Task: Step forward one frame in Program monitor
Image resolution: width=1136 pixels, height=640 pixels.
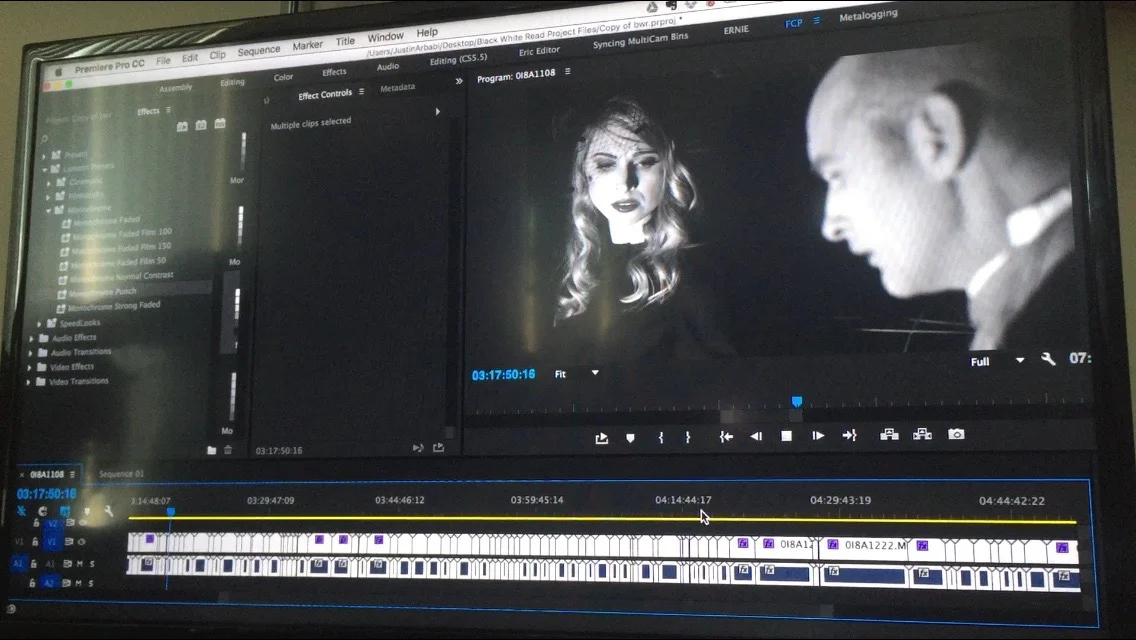Action: (818, 436)
